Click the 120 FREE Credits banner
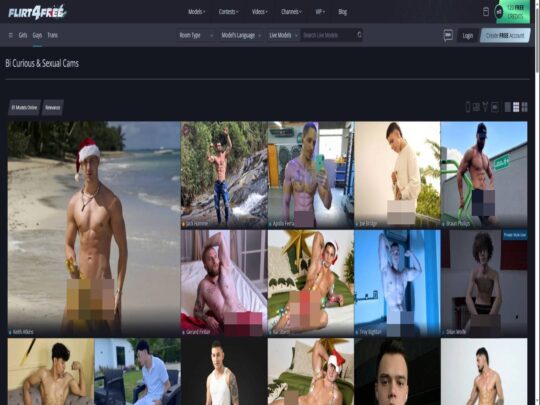 coord(516,12)
